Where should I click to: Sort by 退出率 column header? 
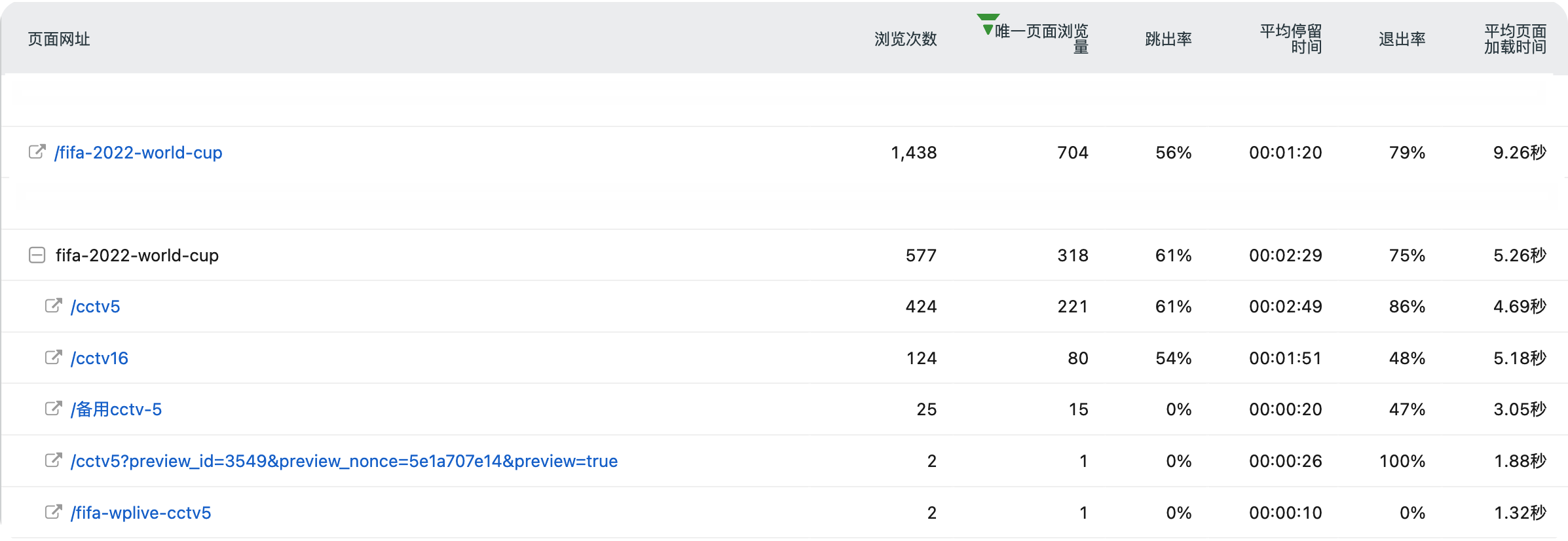coord(1402,39)
